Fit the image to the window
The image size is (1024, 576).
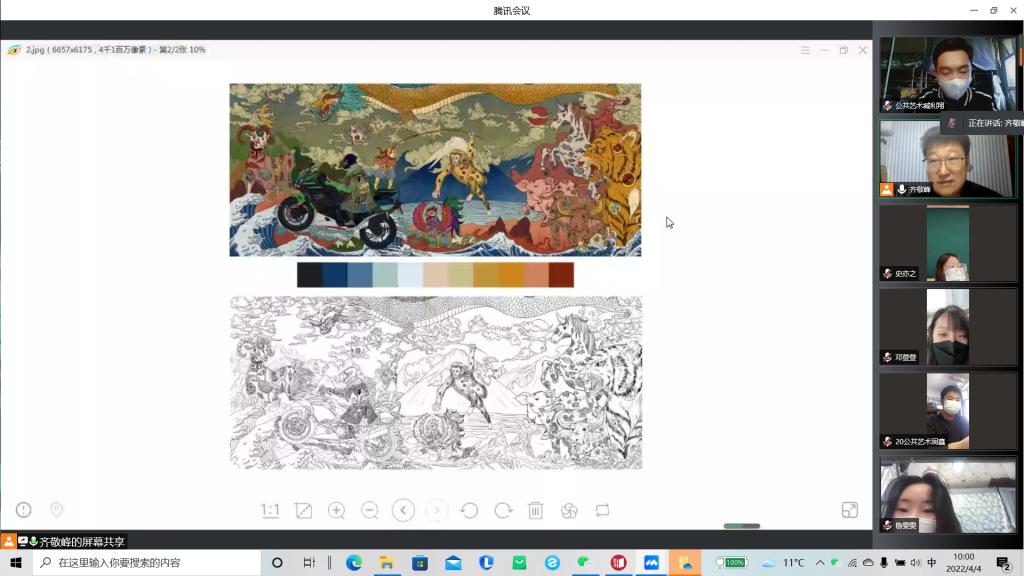(x=304, y=511)
